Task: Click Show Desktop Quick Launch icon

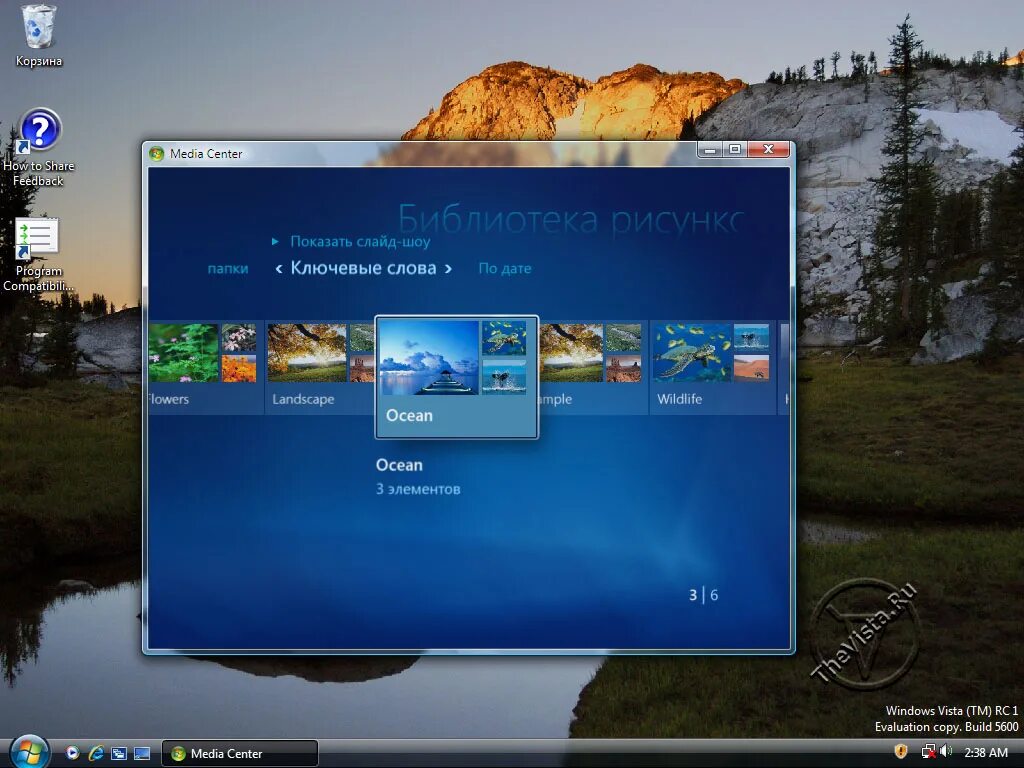Action: (142, 753)
